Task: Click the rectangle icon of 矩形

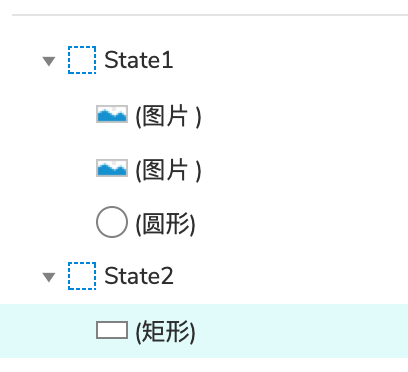Action: tap(112, 330)
